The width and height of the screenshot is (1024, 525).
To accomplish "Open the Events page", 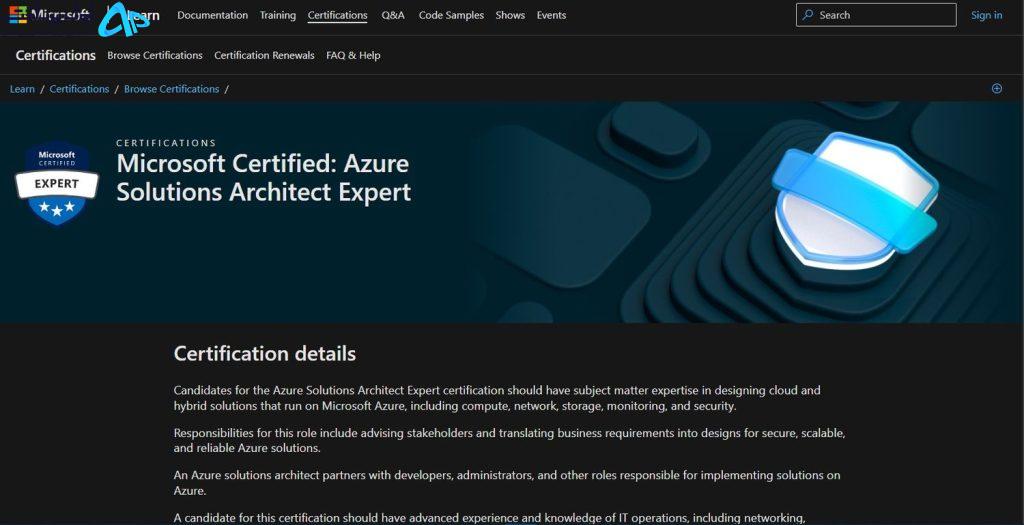I will 551,15.
